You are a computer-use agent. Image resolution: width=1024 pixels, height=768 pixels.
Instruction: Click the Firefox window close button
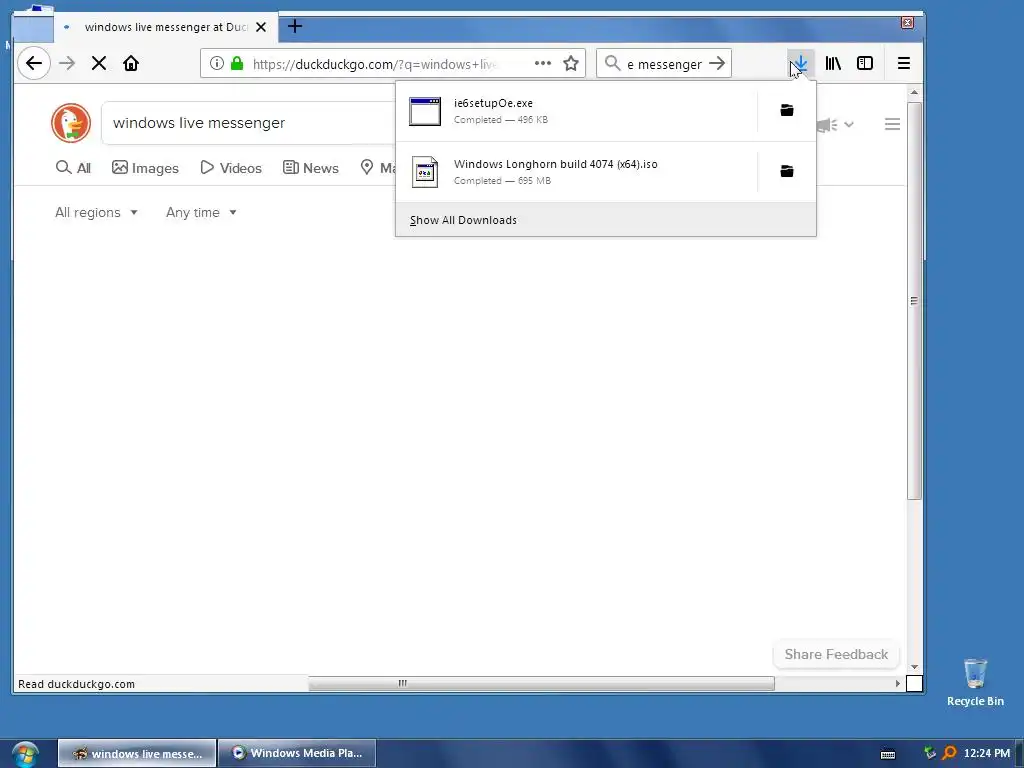pos(907,23)
